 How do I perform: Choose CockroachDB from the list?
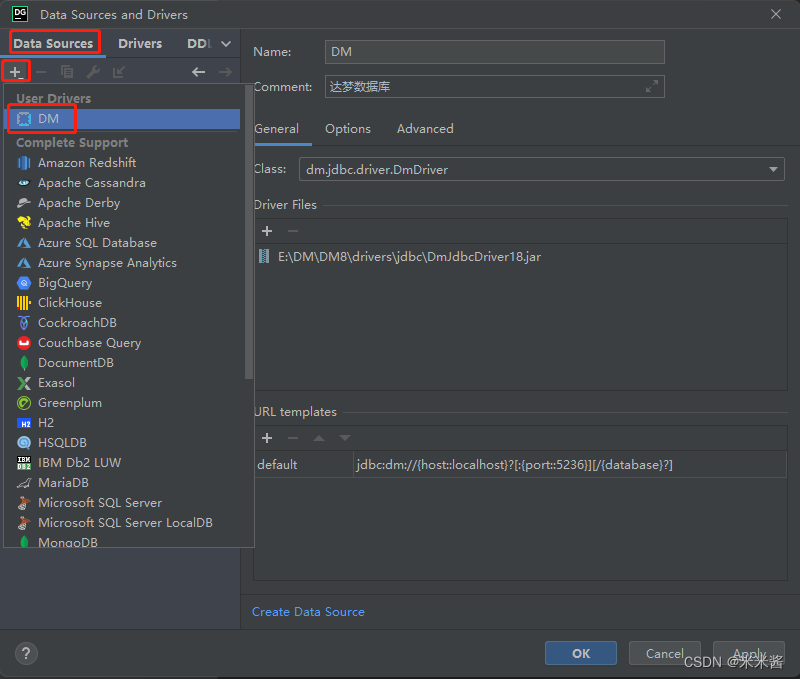[x=122, y=322]
